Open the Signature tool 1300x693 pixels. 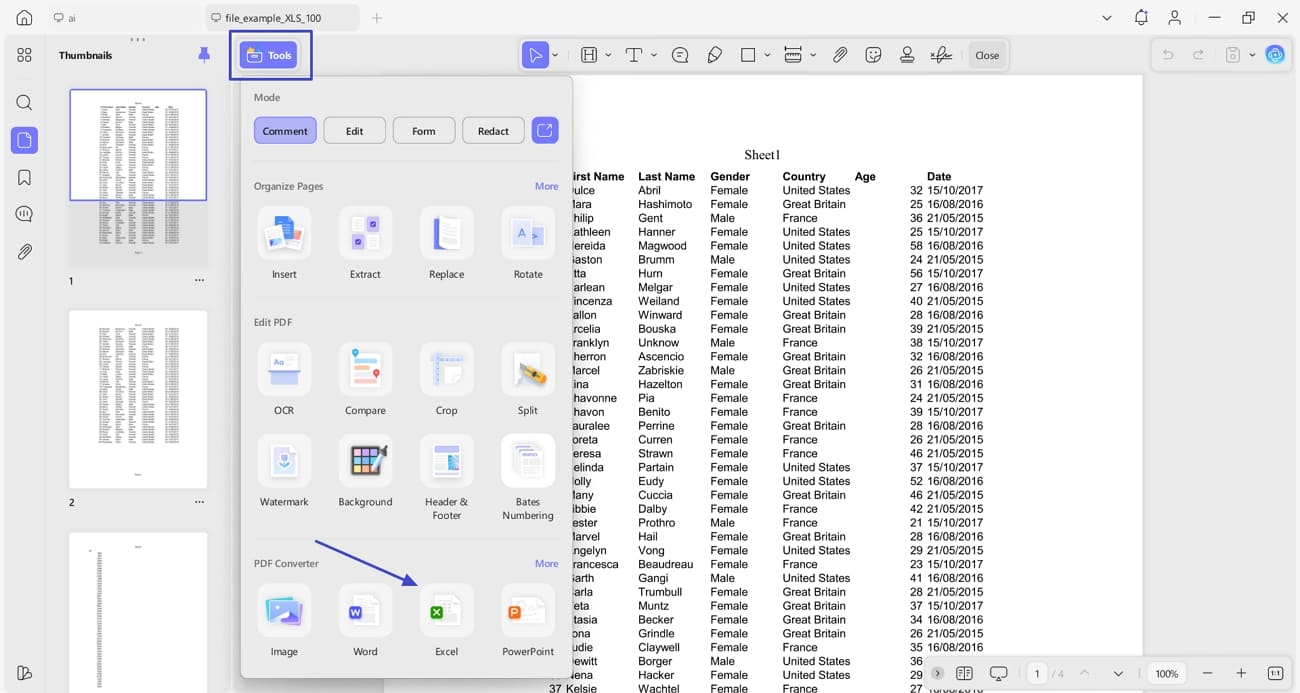point(941,55)
